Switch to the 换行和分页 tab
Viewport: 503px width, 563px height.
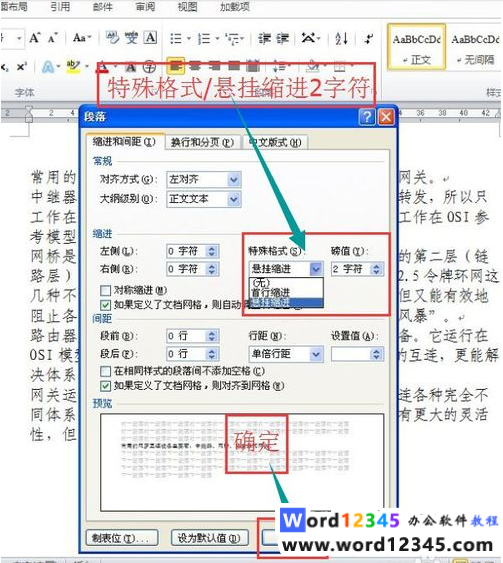[x=202, y=143]
